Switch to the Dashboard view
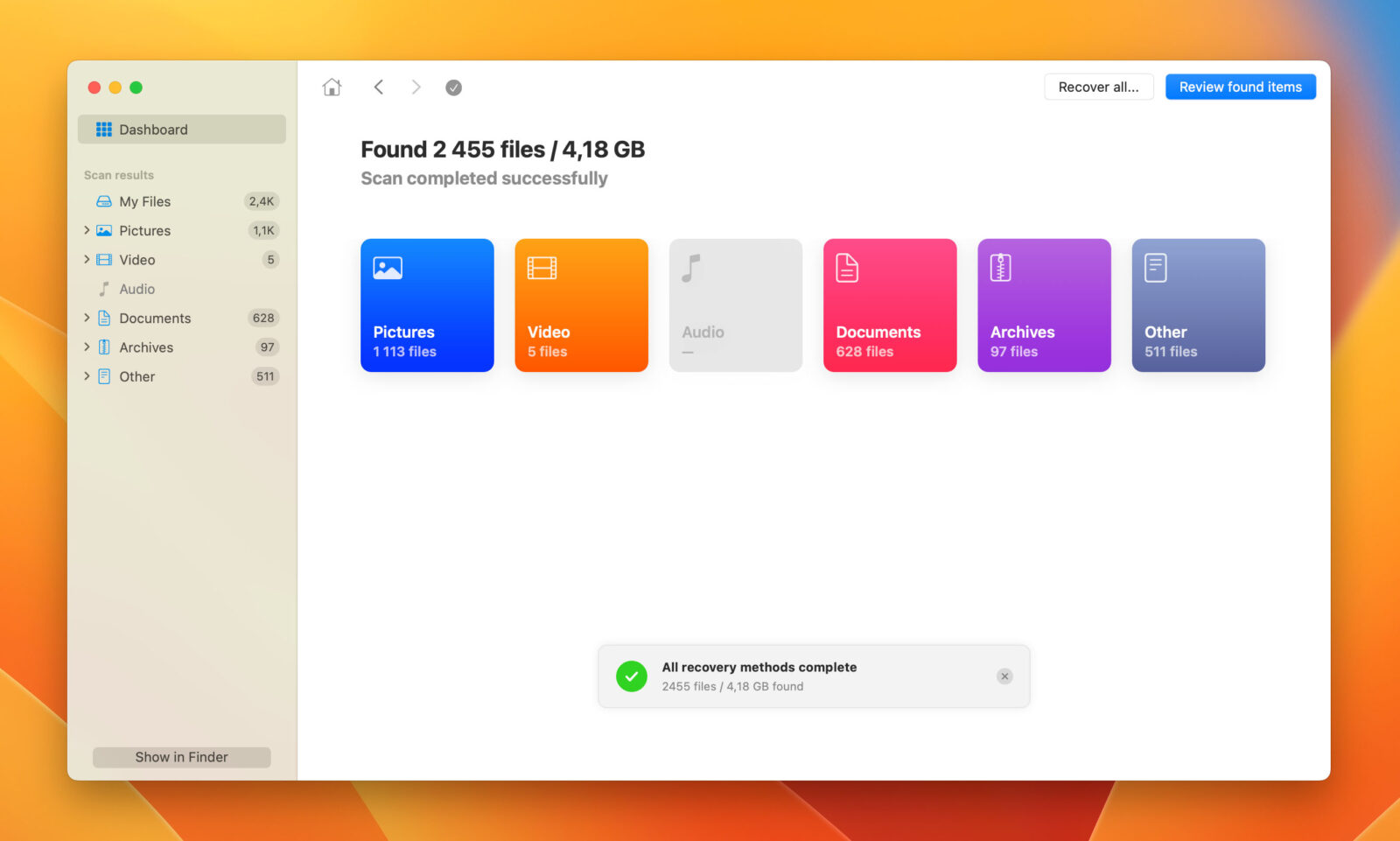This screenshot has width=1400, height=841. [154, 129]
